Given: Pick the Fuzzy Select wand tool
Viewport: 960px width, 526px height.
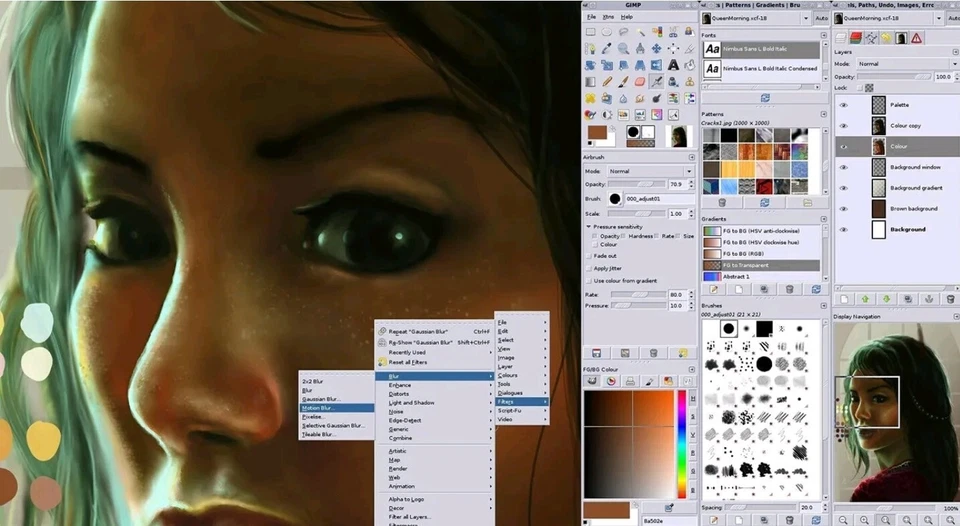Looking at the screenshot, I should 640,32.
